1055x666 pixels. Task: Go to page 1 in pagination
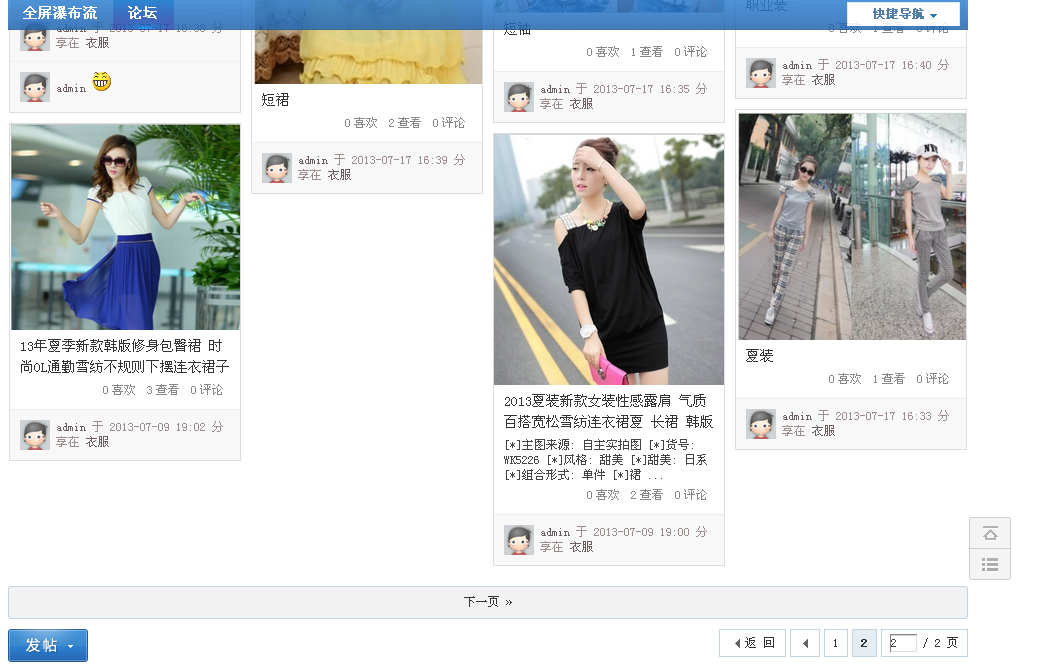click(x=835, y=643)
